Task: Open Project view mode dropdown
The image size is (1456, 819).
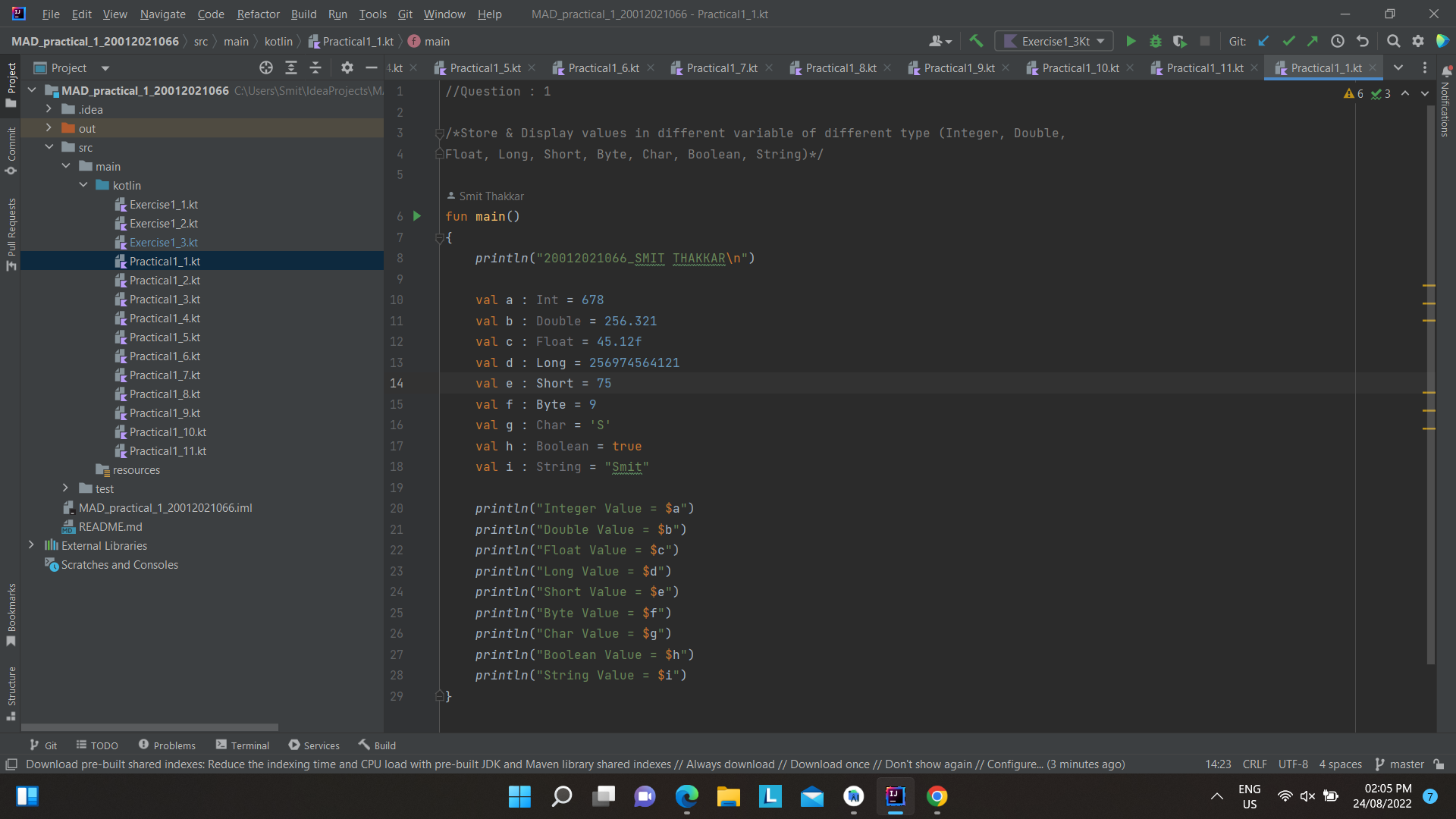Action: 105,68
